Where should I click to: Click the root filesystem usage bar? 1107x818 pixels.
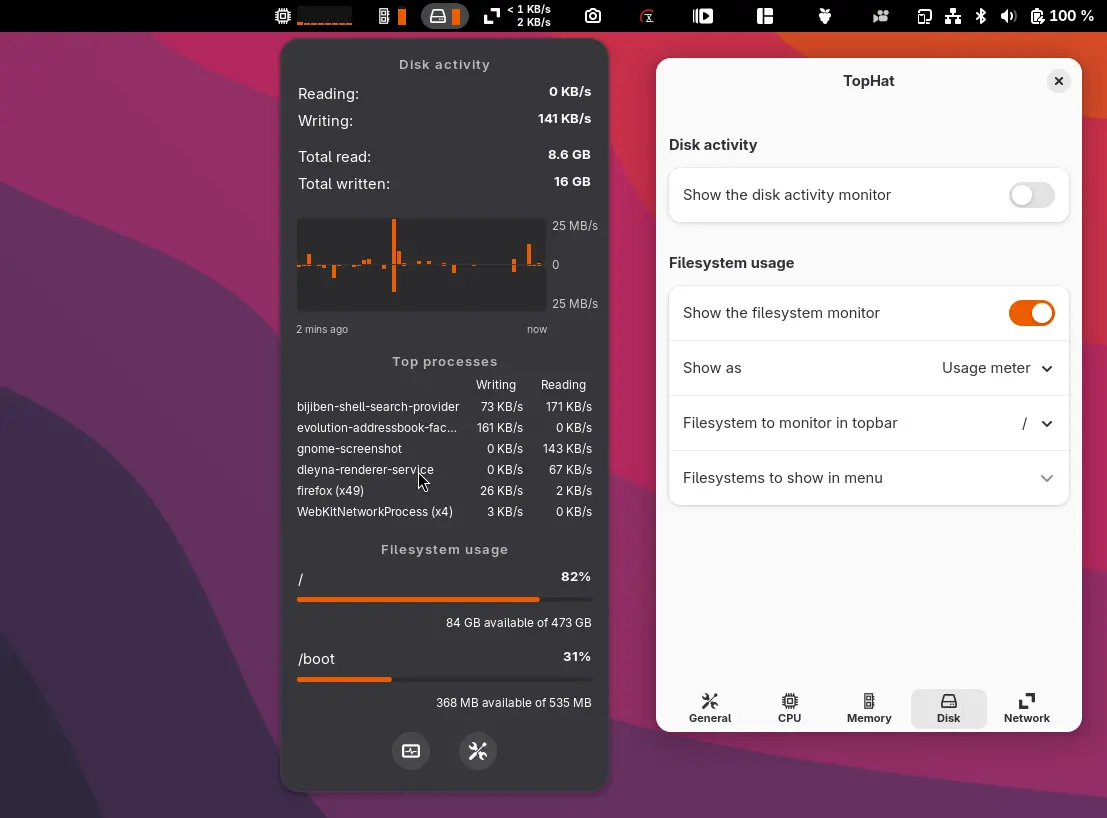tap(444, 599)
